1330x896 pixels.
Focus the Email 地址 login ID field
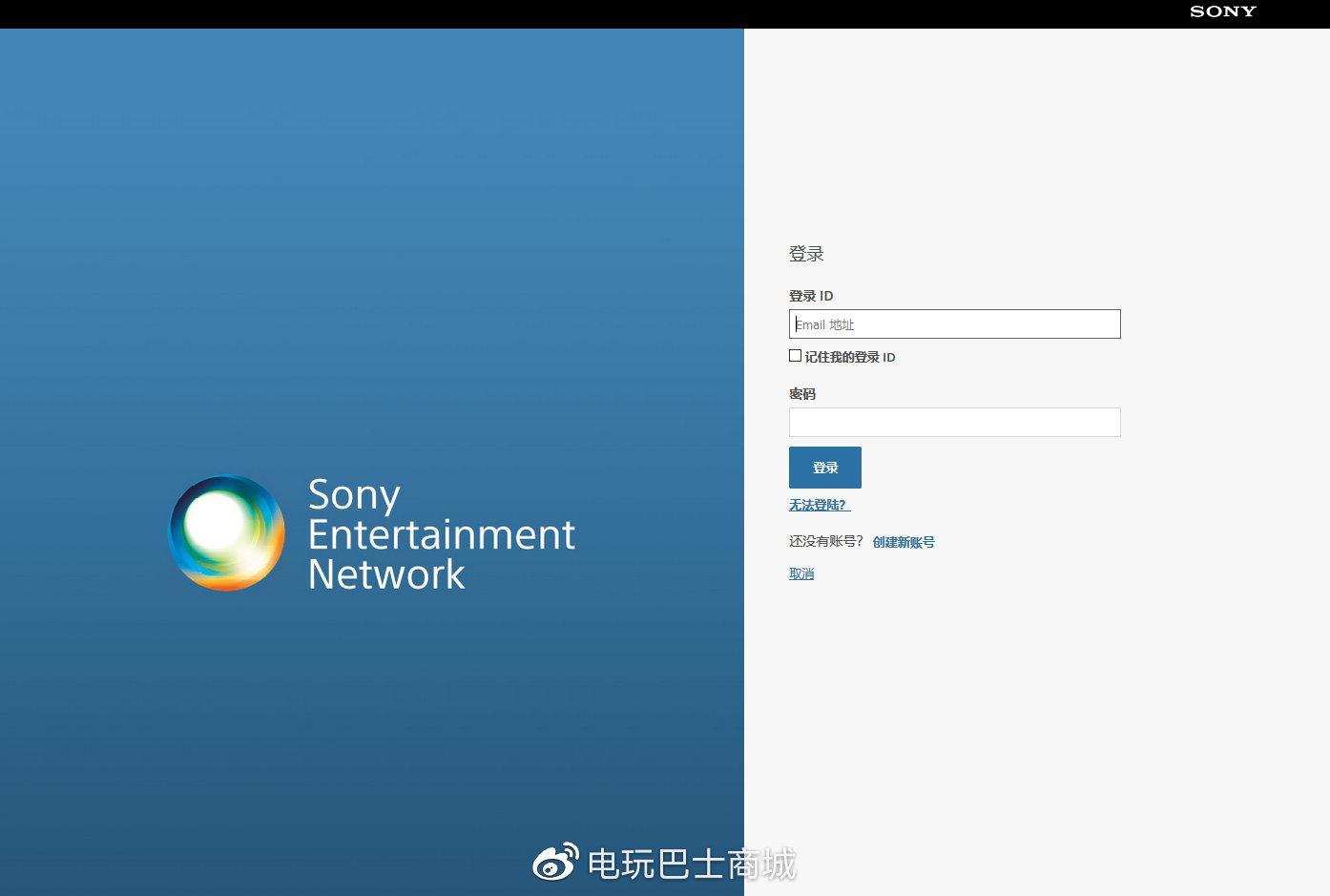pyautogui.click(x=954, y=324)
